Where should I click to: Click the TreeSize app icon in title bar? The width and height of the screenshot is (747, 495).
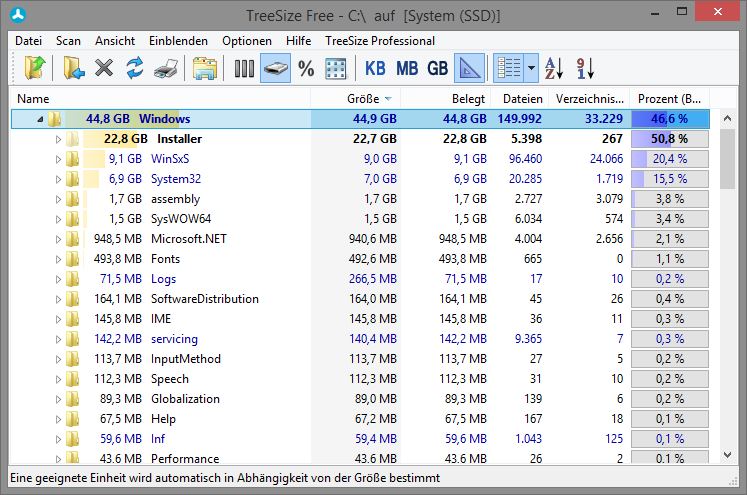coord(18,15)
